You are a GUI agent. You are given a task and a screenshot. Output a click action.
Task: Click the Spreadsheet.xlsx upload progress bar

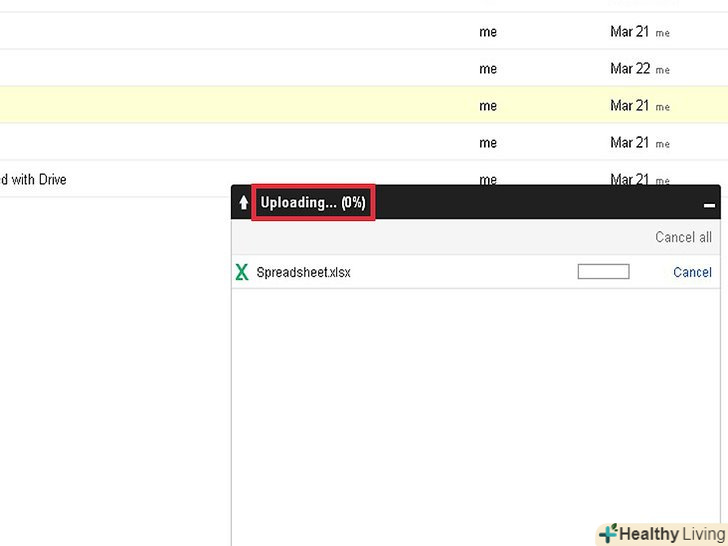[603, 272]
